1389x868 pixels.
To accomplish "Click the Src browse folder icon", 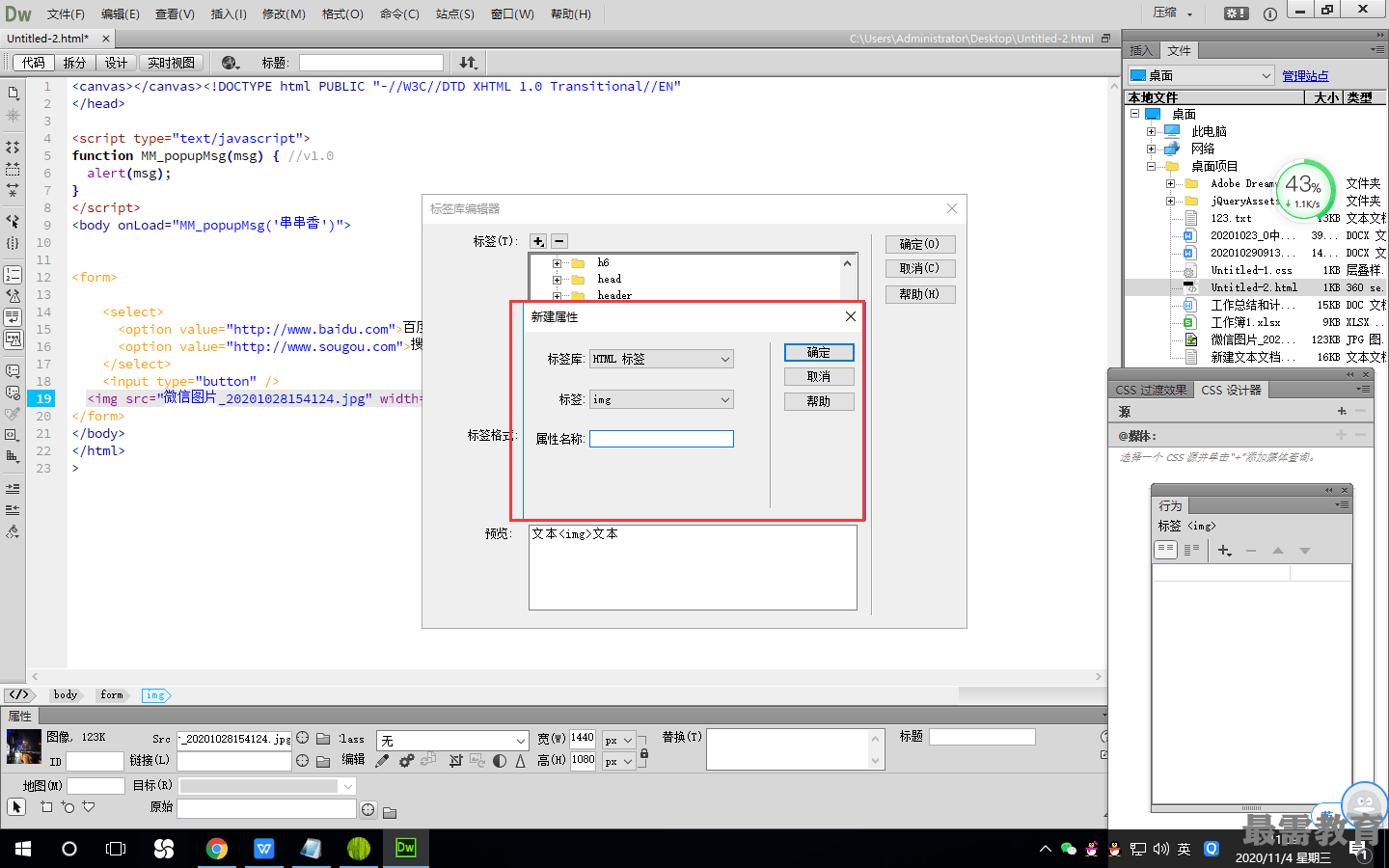I will pos(323,739).
